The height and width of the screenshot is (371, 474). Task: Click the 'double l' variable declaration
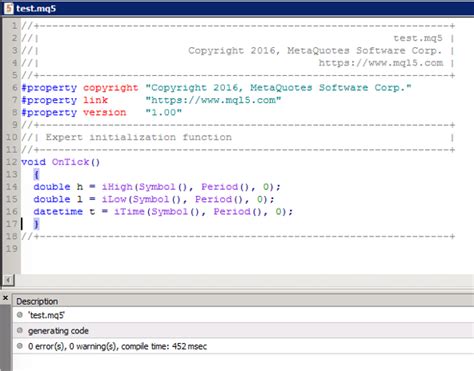(58, 199)
